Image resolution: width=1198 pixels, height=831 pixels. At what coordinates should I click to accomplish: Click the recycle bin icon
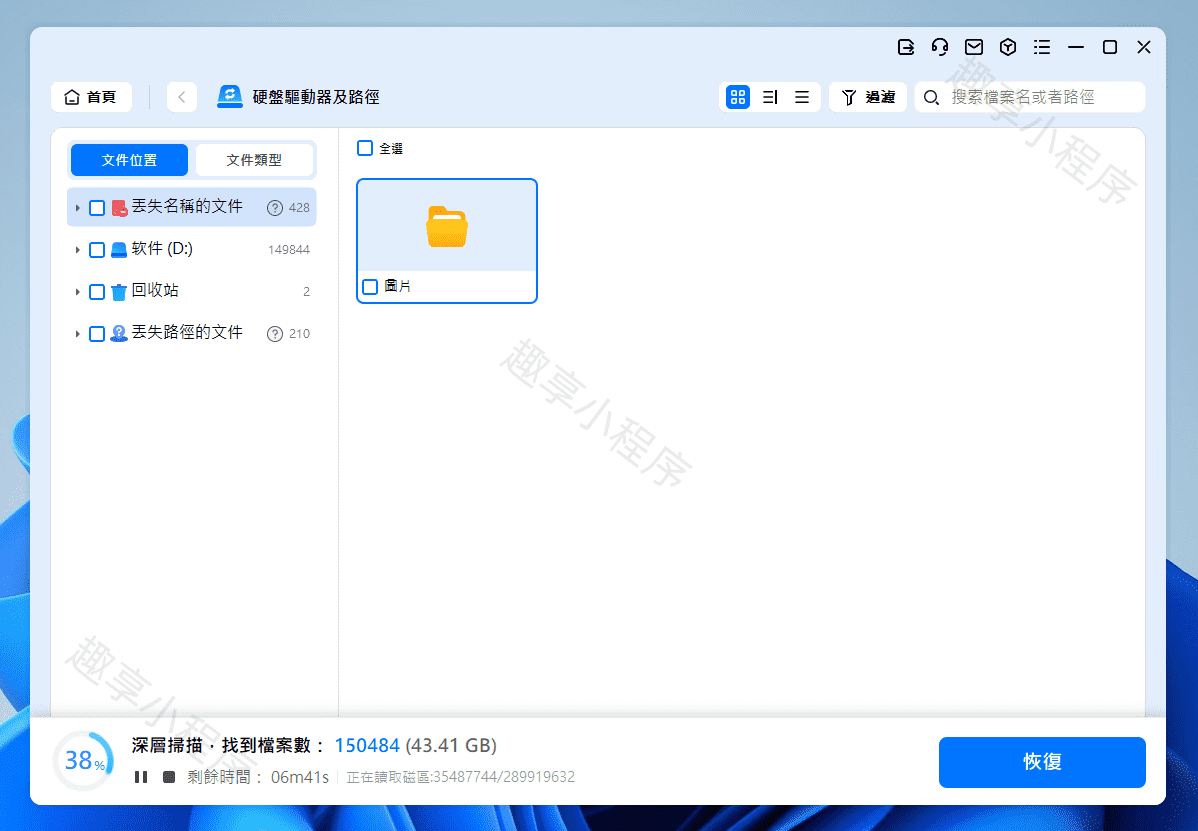tap(119, 292)
